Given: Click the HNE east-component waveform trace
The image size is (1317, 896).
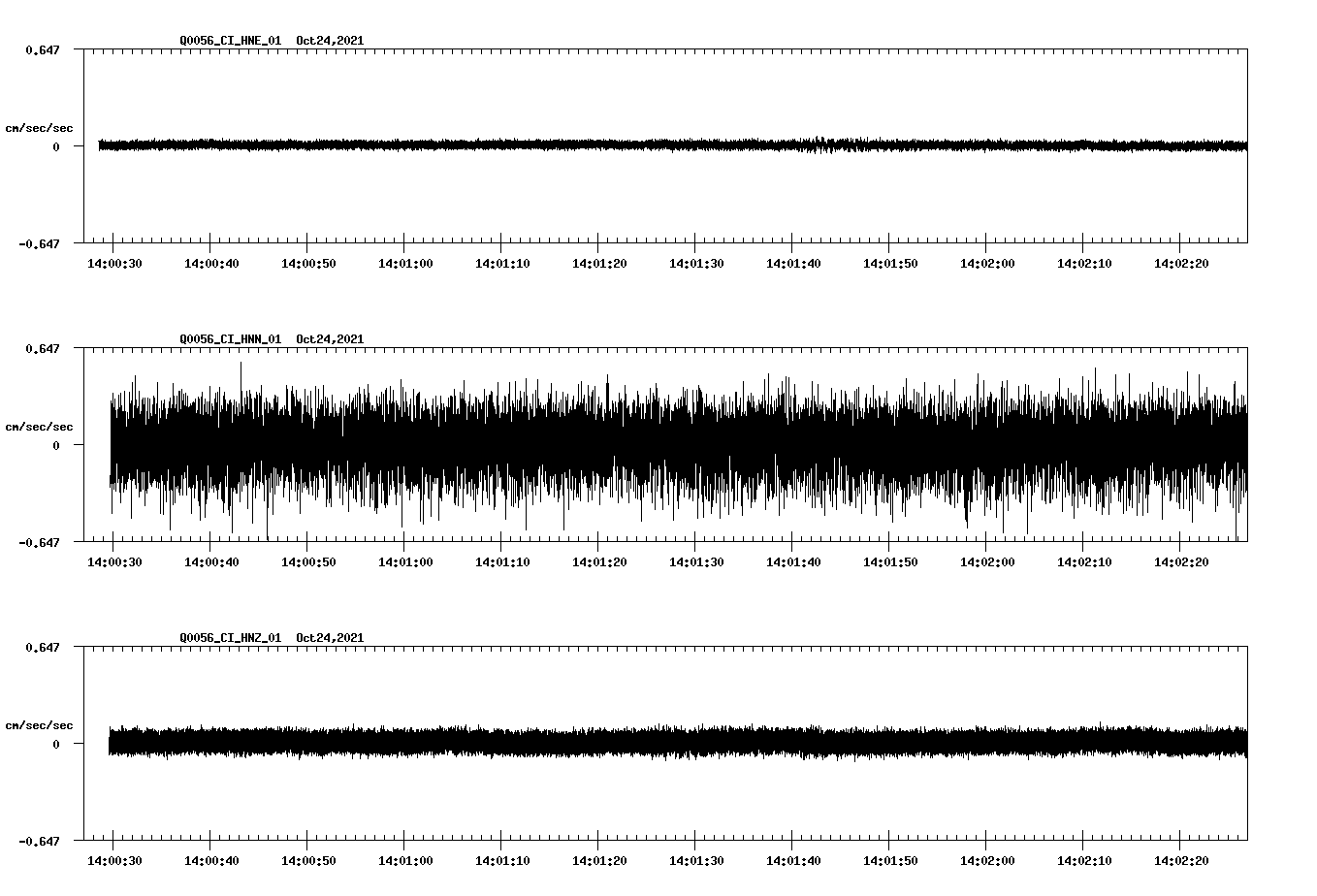Looking at the screenshot, I should pyautogui.click(x=673, y=144).
